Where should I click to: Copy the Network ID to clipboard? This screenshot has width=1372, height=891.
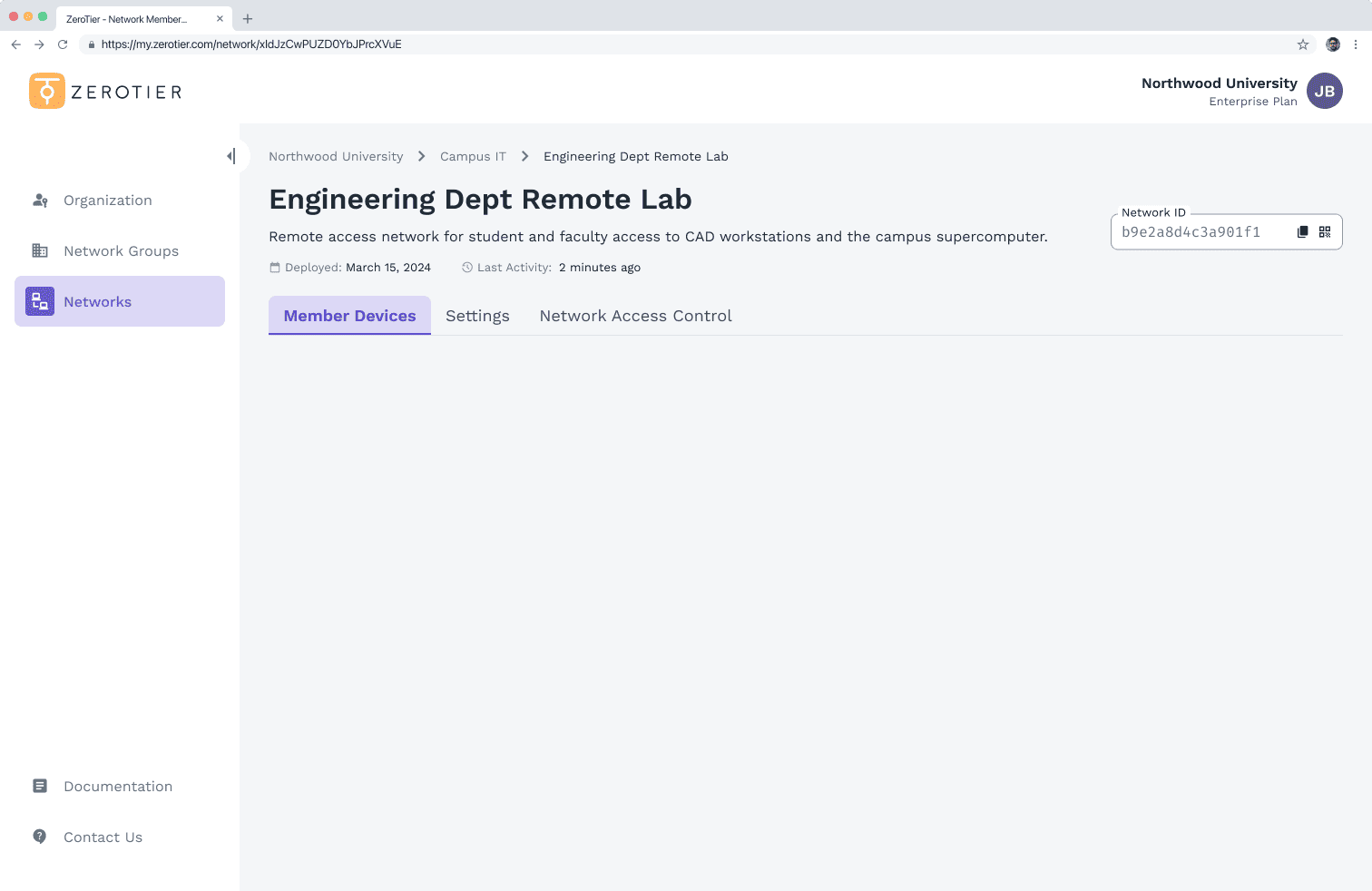coord(1302,232)
